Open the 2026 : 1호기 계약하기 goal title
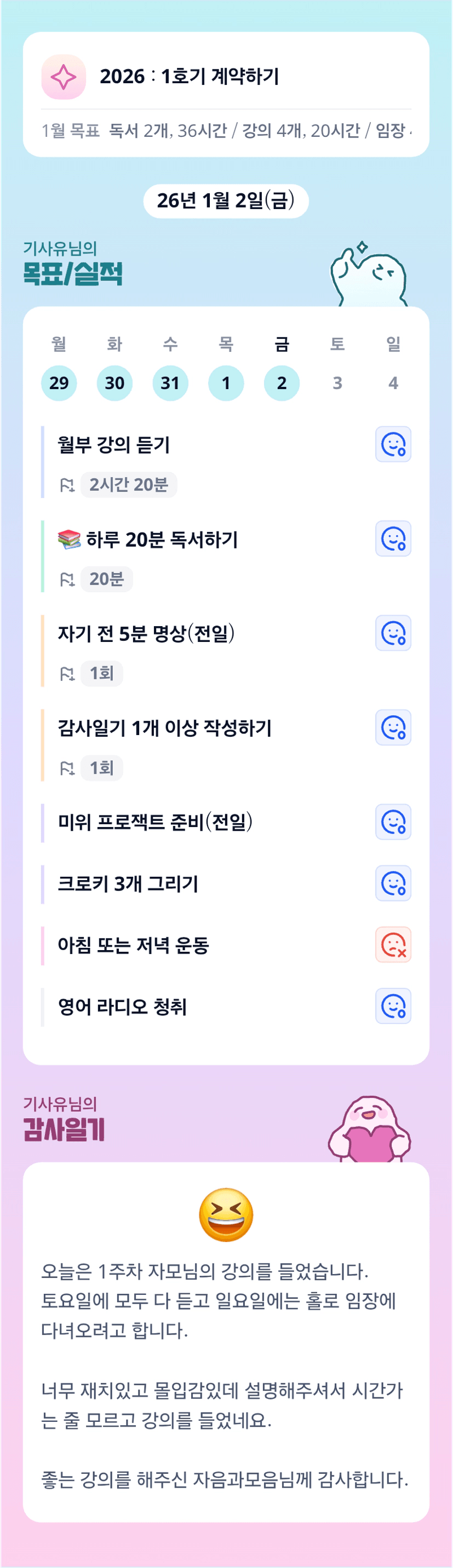The image size is (453, 1568). (190, 77)
